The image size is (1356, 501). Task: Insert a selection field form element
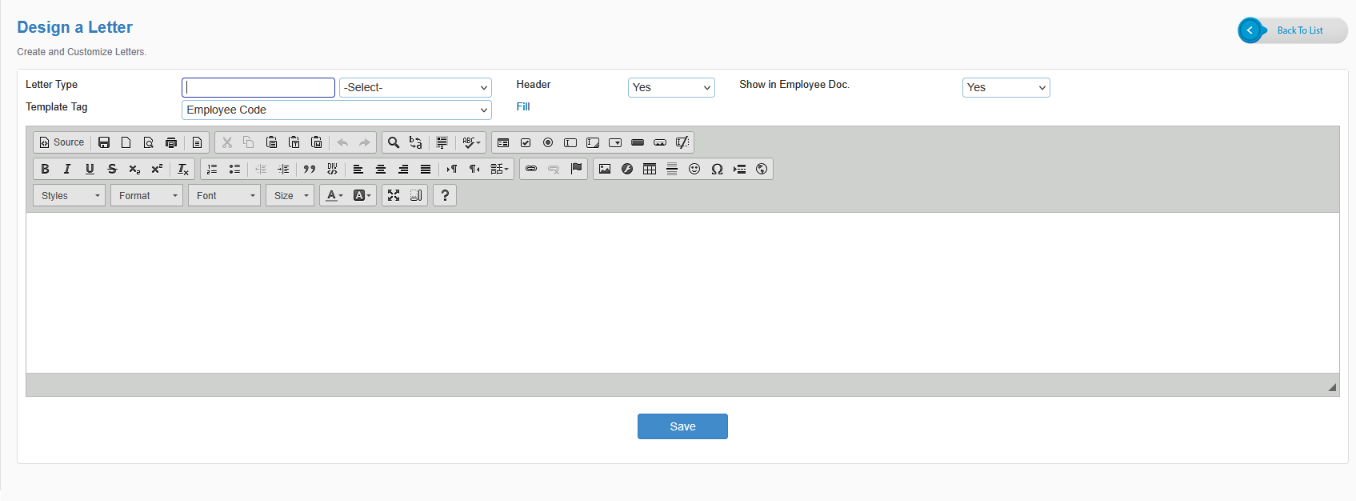tap(615, 143)
